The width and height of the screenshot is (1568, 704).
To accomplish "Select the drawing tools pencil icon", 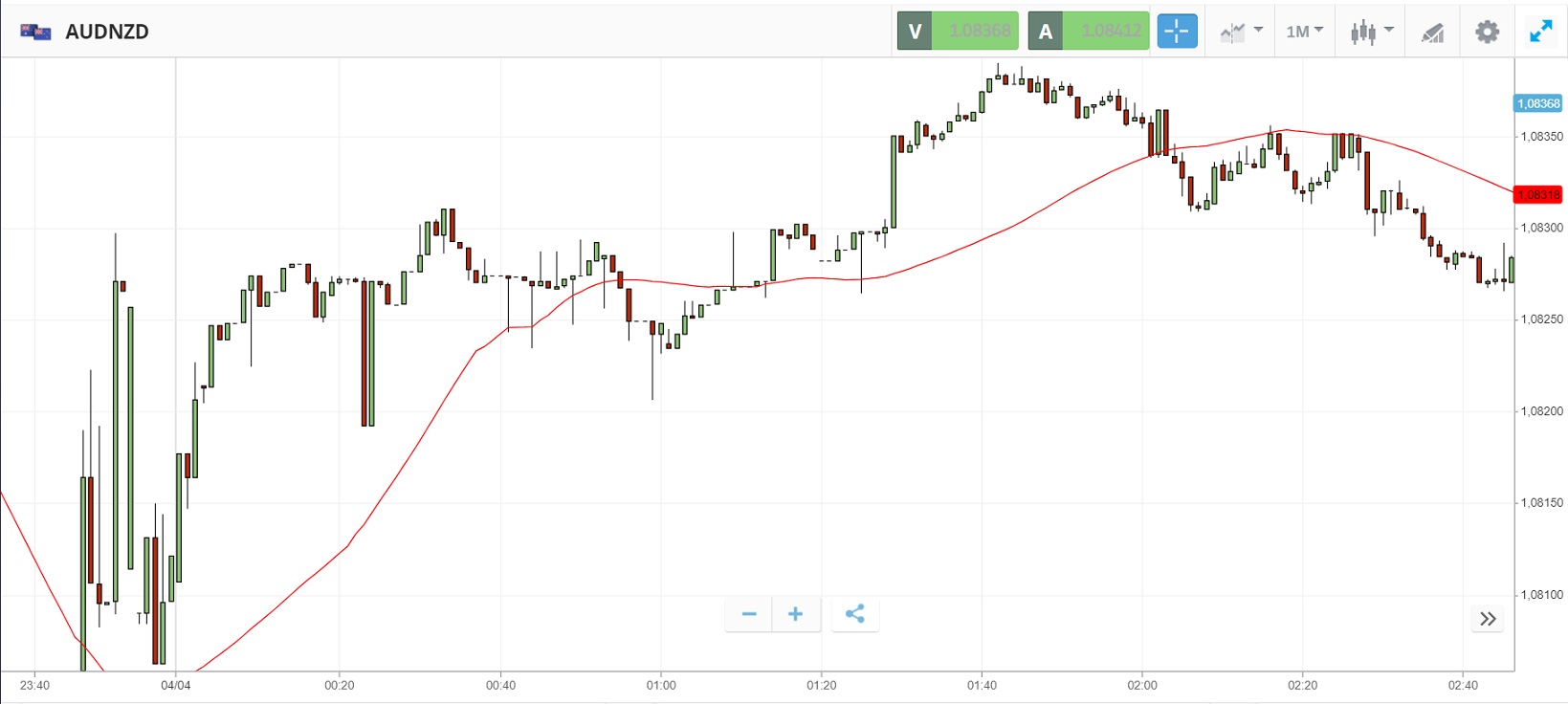I will point(1432,33).
